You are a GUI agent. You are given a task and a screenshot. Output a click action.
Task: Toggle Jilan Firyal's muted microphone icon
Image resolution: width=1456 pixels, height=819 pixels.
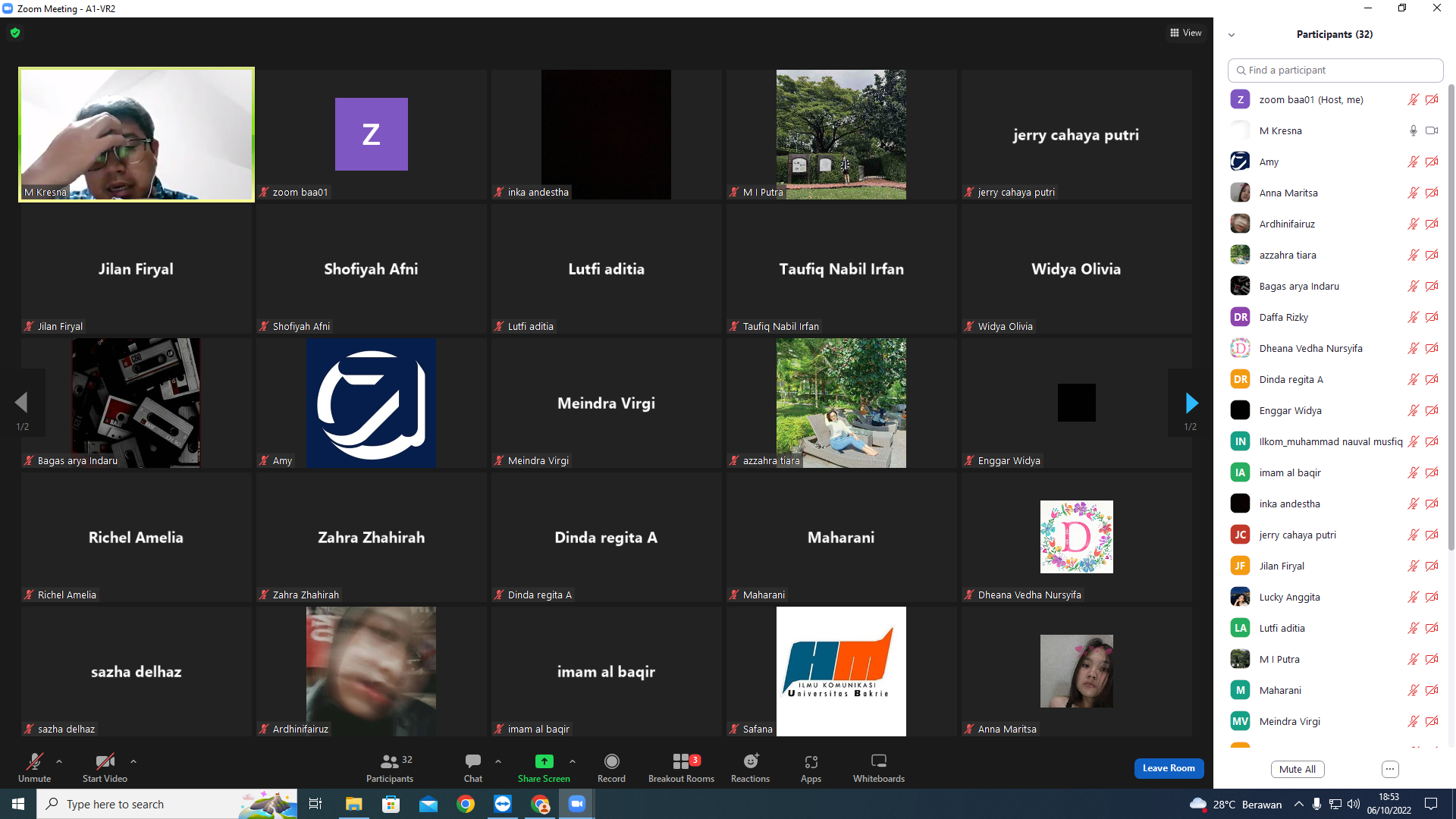point(1414,566)
